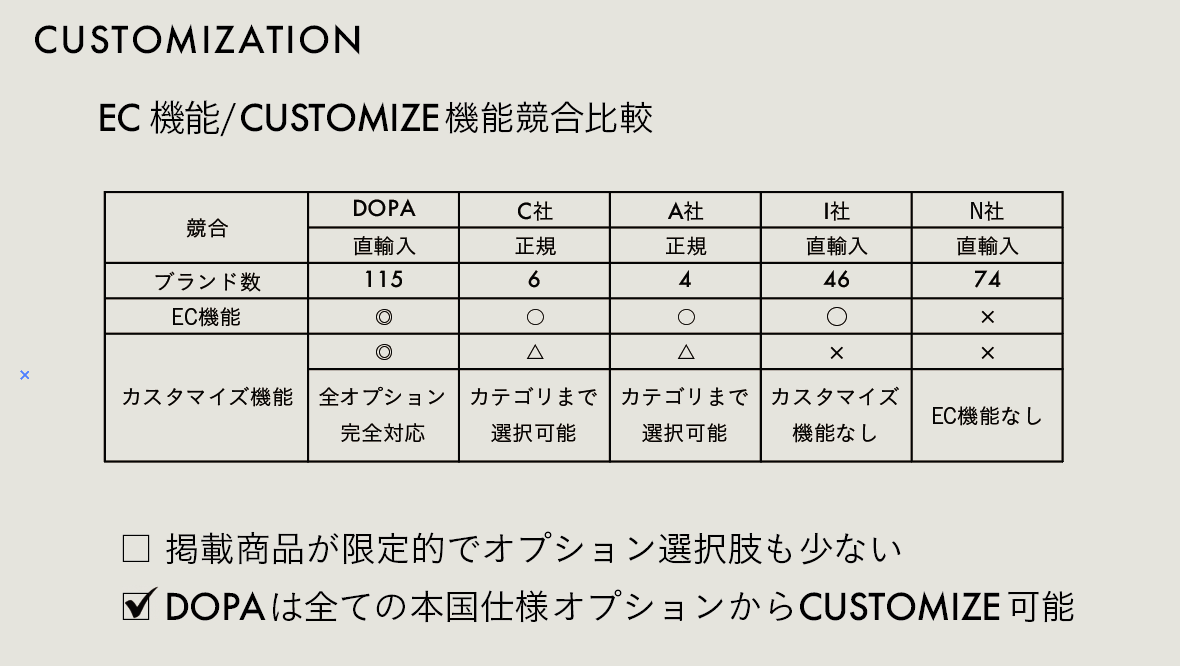This screenshot has width=1180, height=666.
Task: Click the x symbol in I社 カスタマイズ cell
Action: [836, 353]
